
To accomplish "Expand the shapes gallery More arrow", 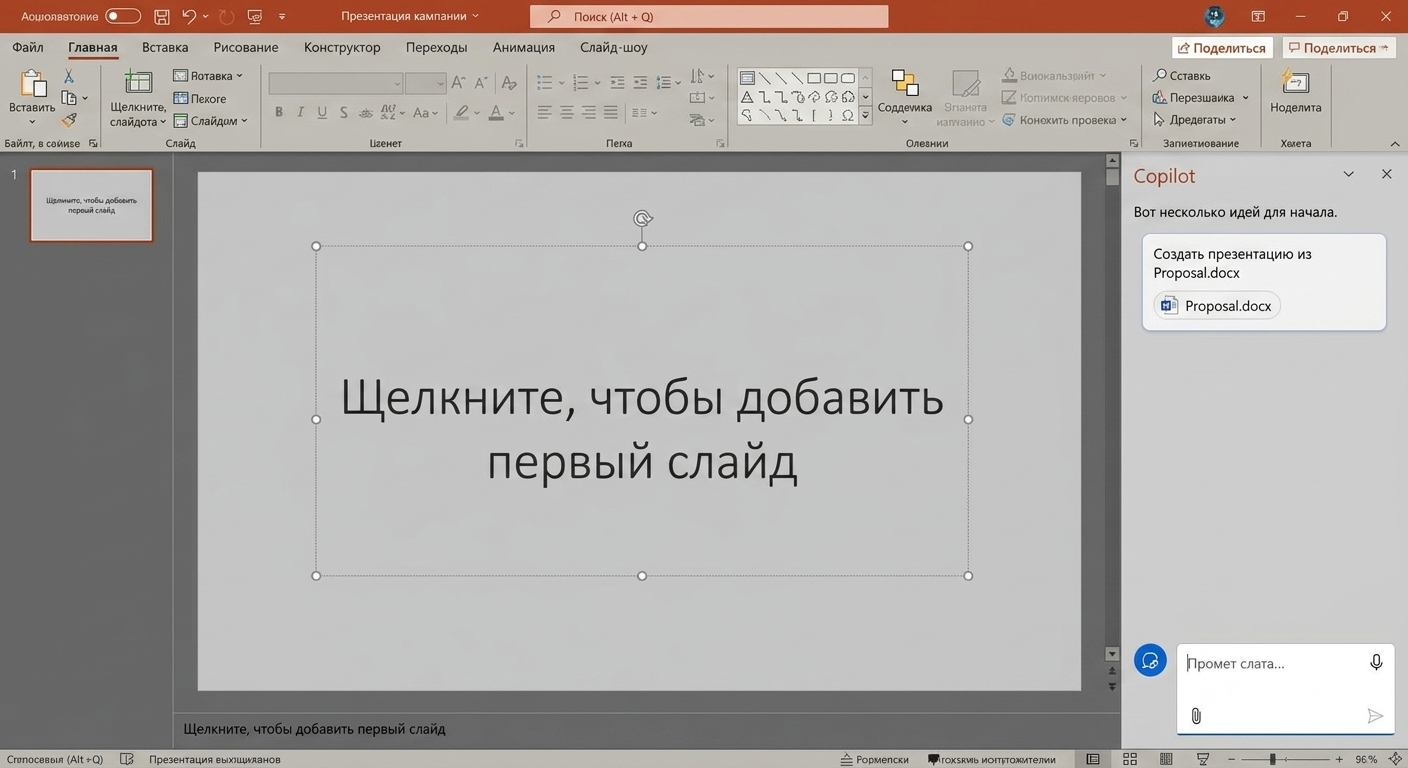I will tap(865, 116).
